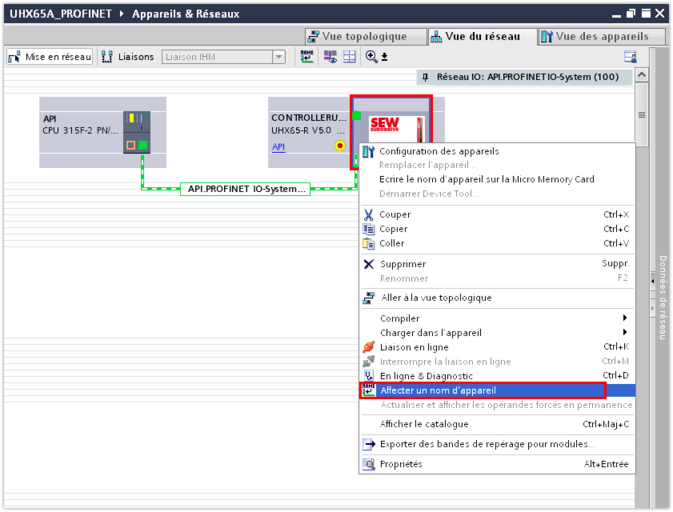Click the scroll up arrow of network view
This screenshot has height=512, width=673.
coord(641,76)
